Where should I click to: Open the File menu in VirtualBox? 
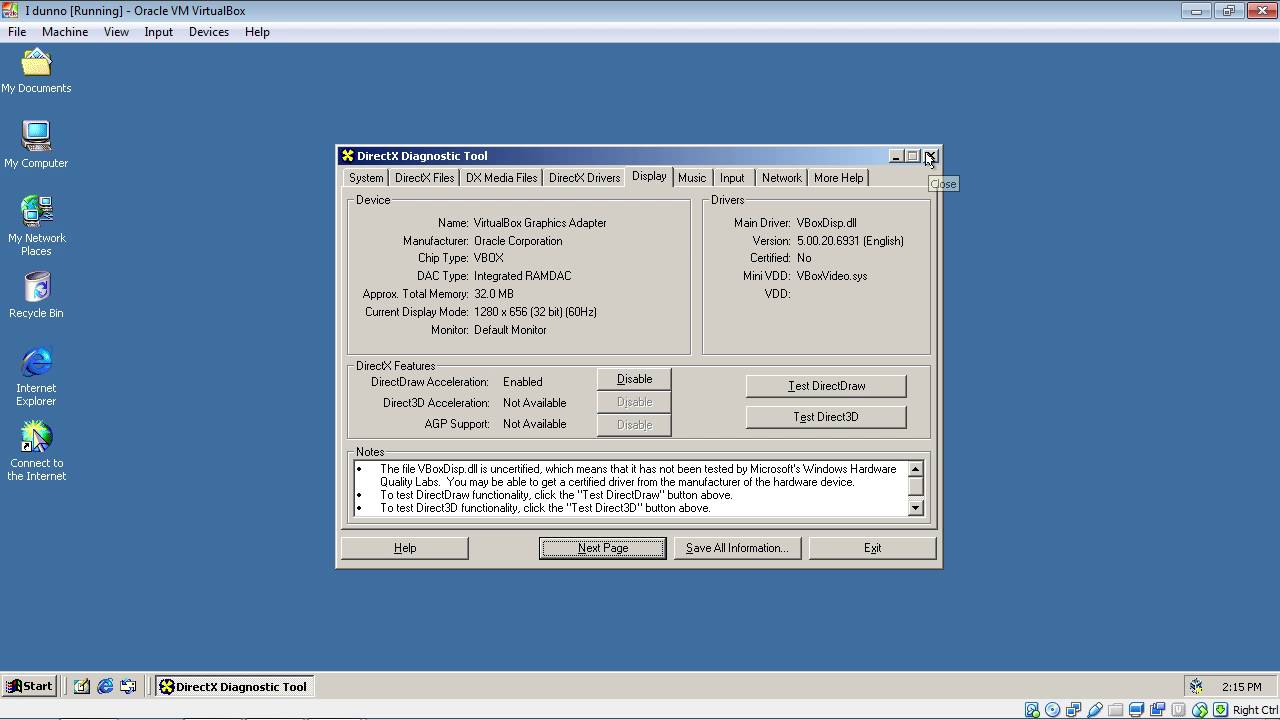(17, 32)
